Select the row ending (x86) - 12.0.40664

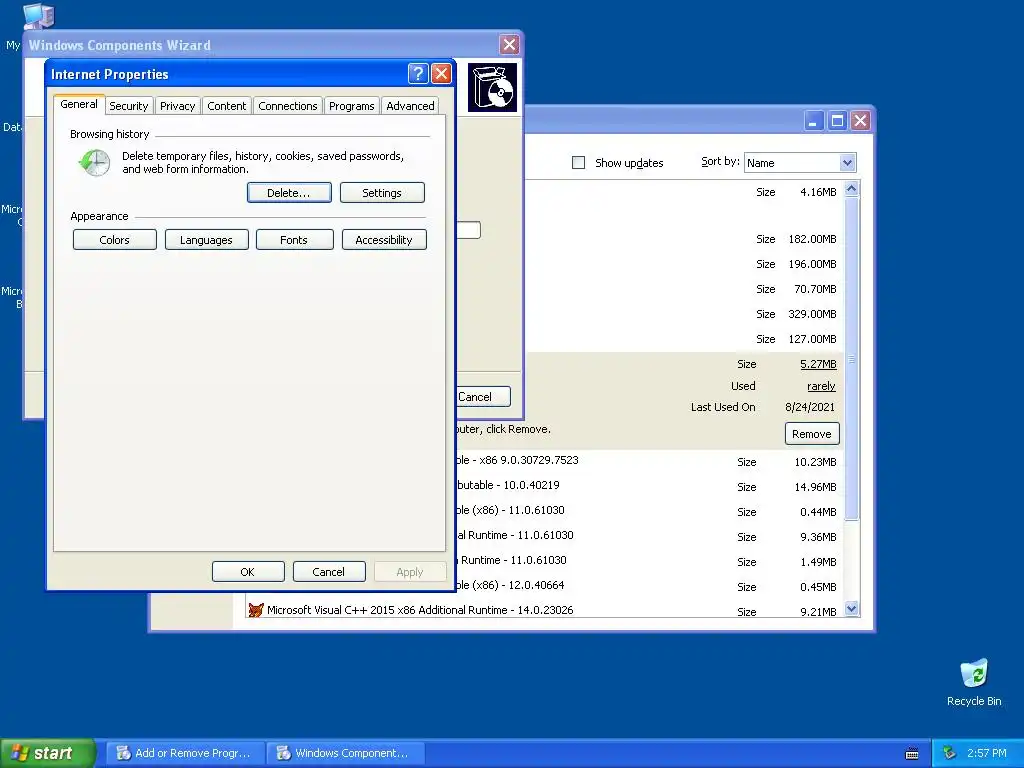pos(650,586)
